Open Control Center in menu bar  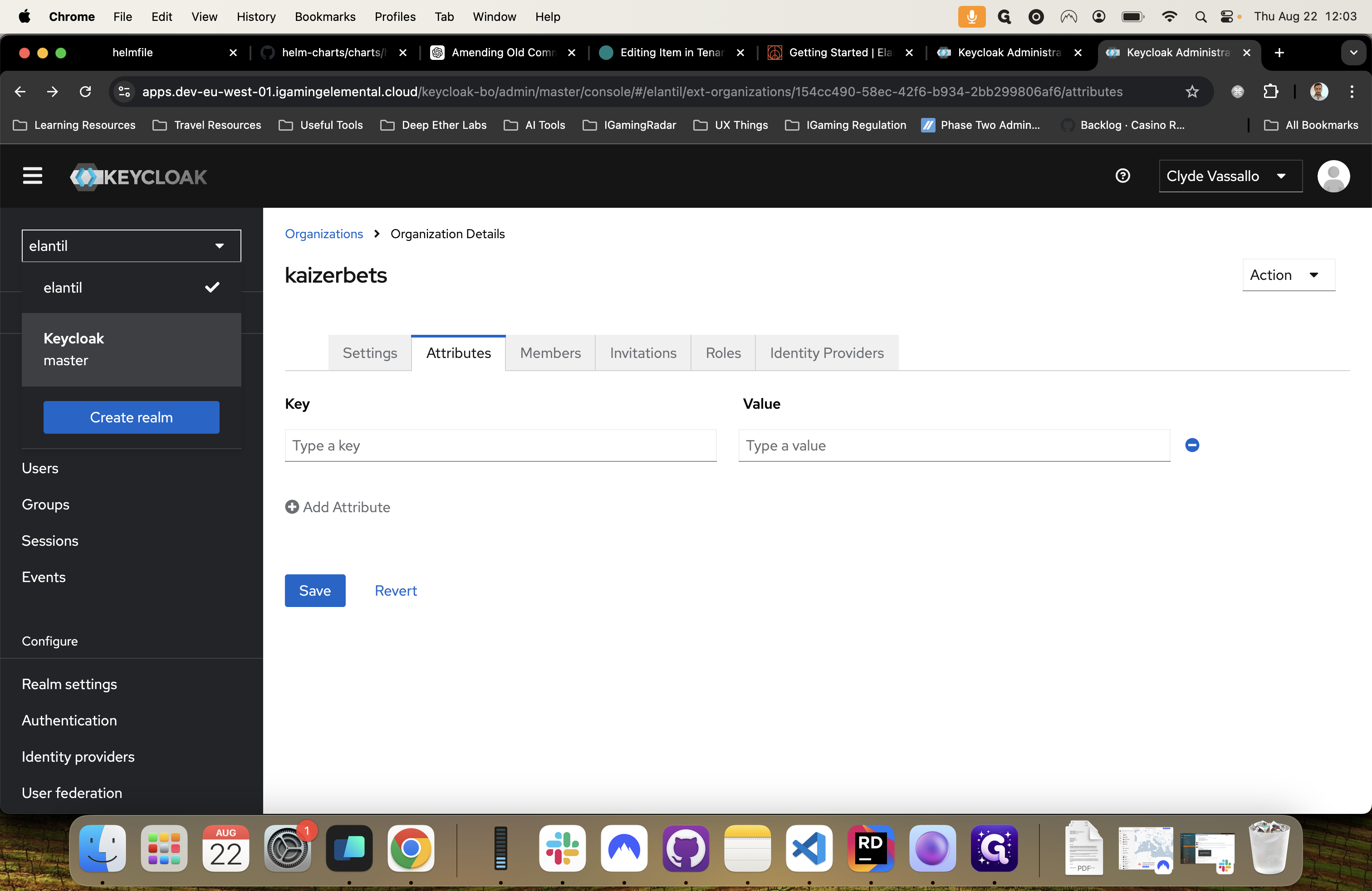[1227, 17]
